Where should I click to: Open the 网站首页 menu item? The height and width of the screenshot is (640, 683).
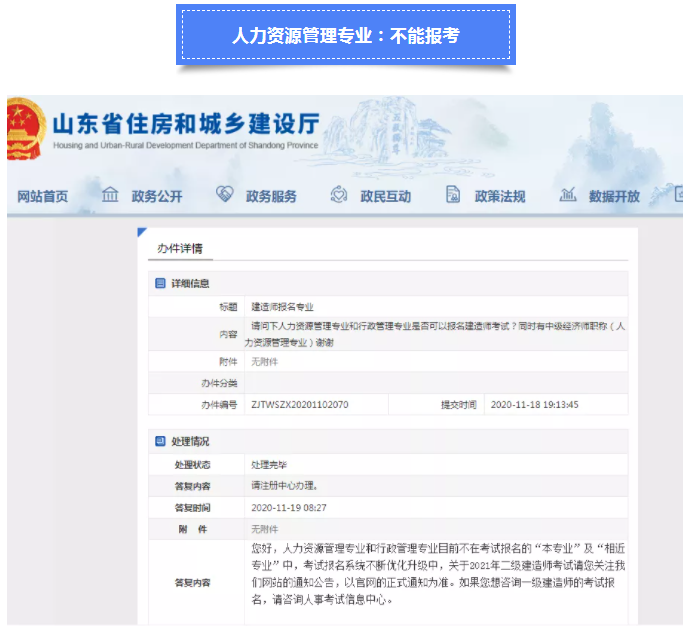tap(43, 196)
